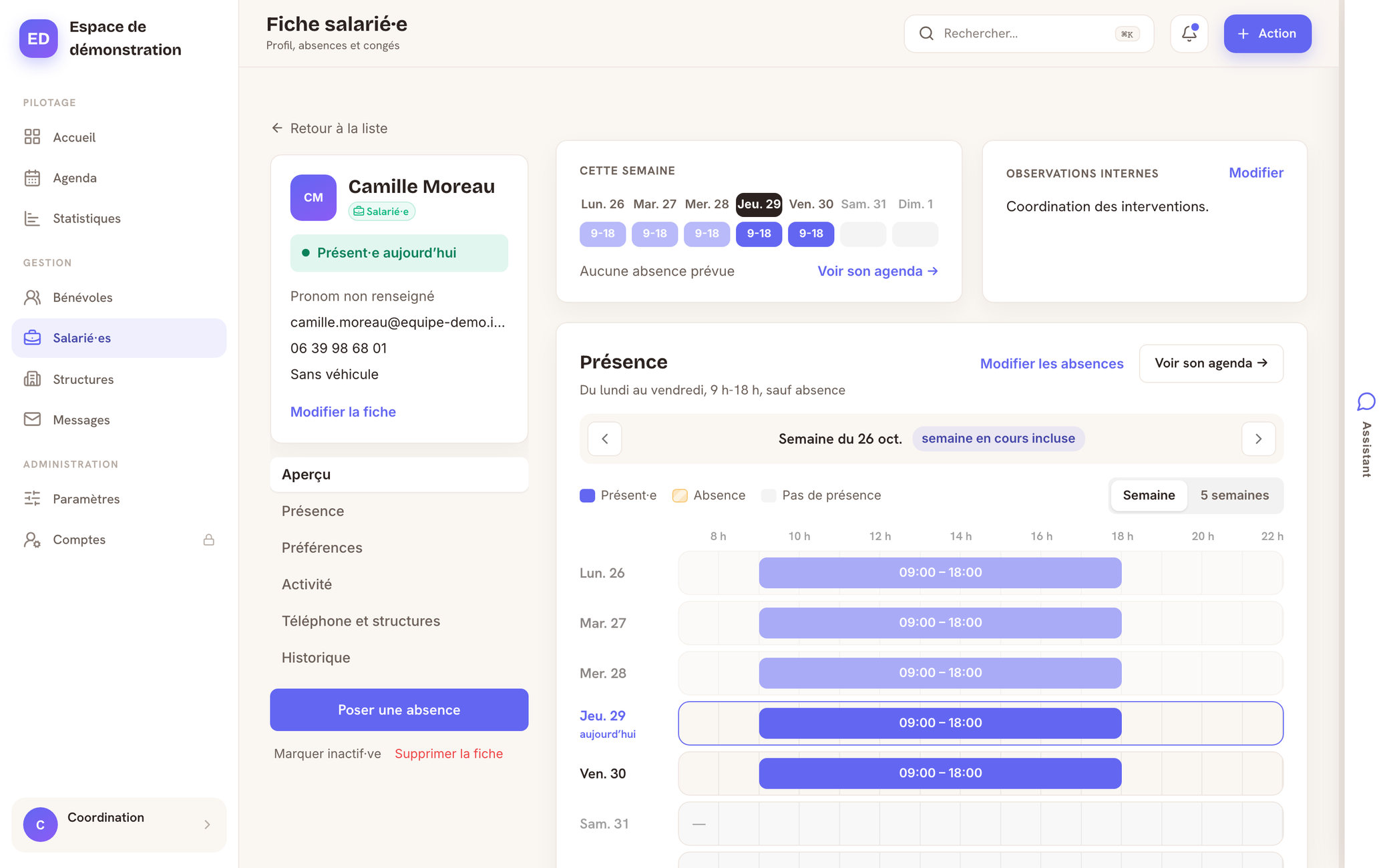This screenshot has width=1389, height=868.
Task: Select the Aperçu section tab
Action: [399, 475]
